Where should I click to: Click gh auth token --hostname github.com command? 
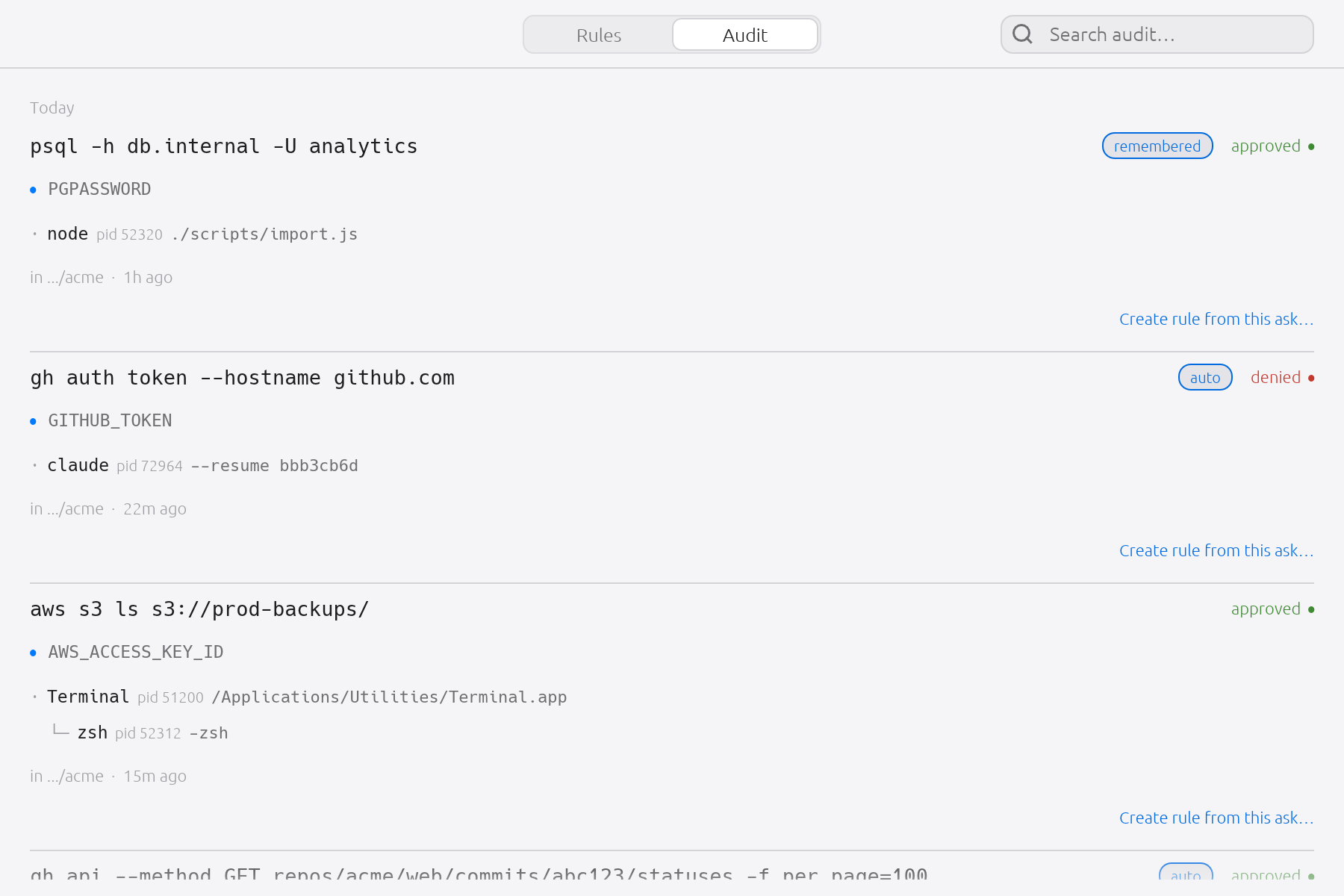[x=243, y=378]
